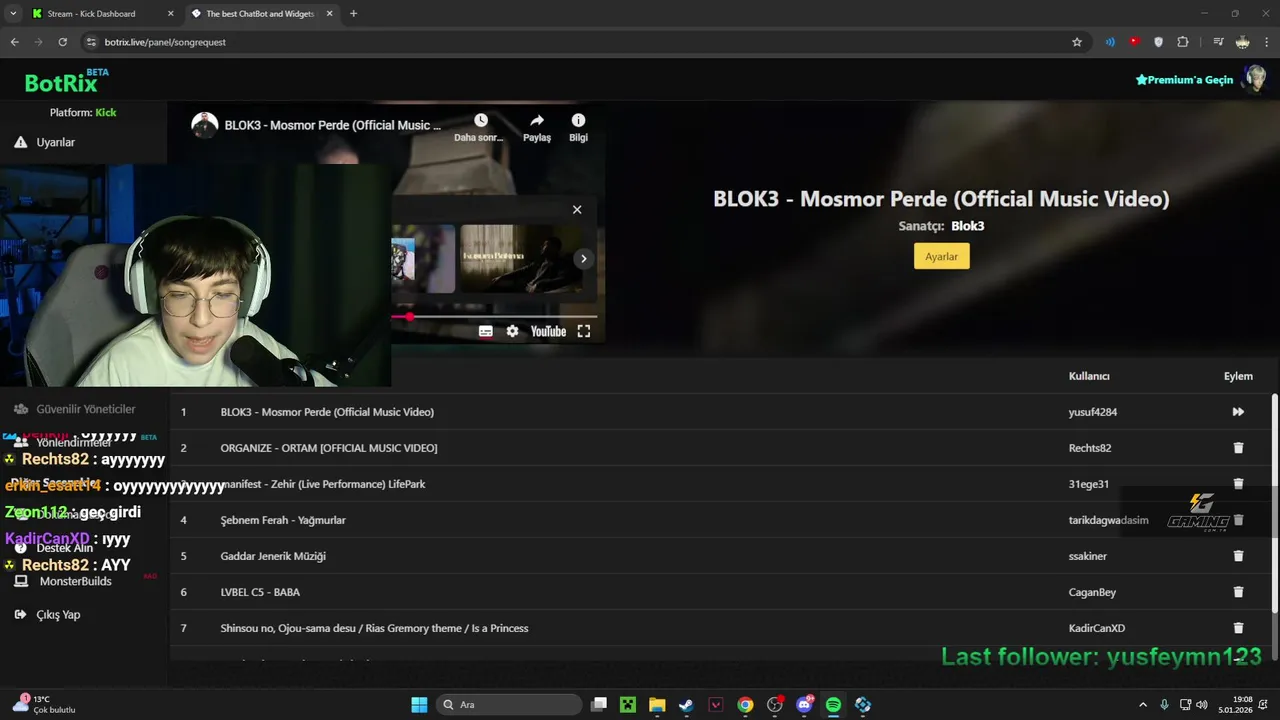1280x720 pixels.
Task: Open Steam from the taskbar
Action: (x=686, y=705)
